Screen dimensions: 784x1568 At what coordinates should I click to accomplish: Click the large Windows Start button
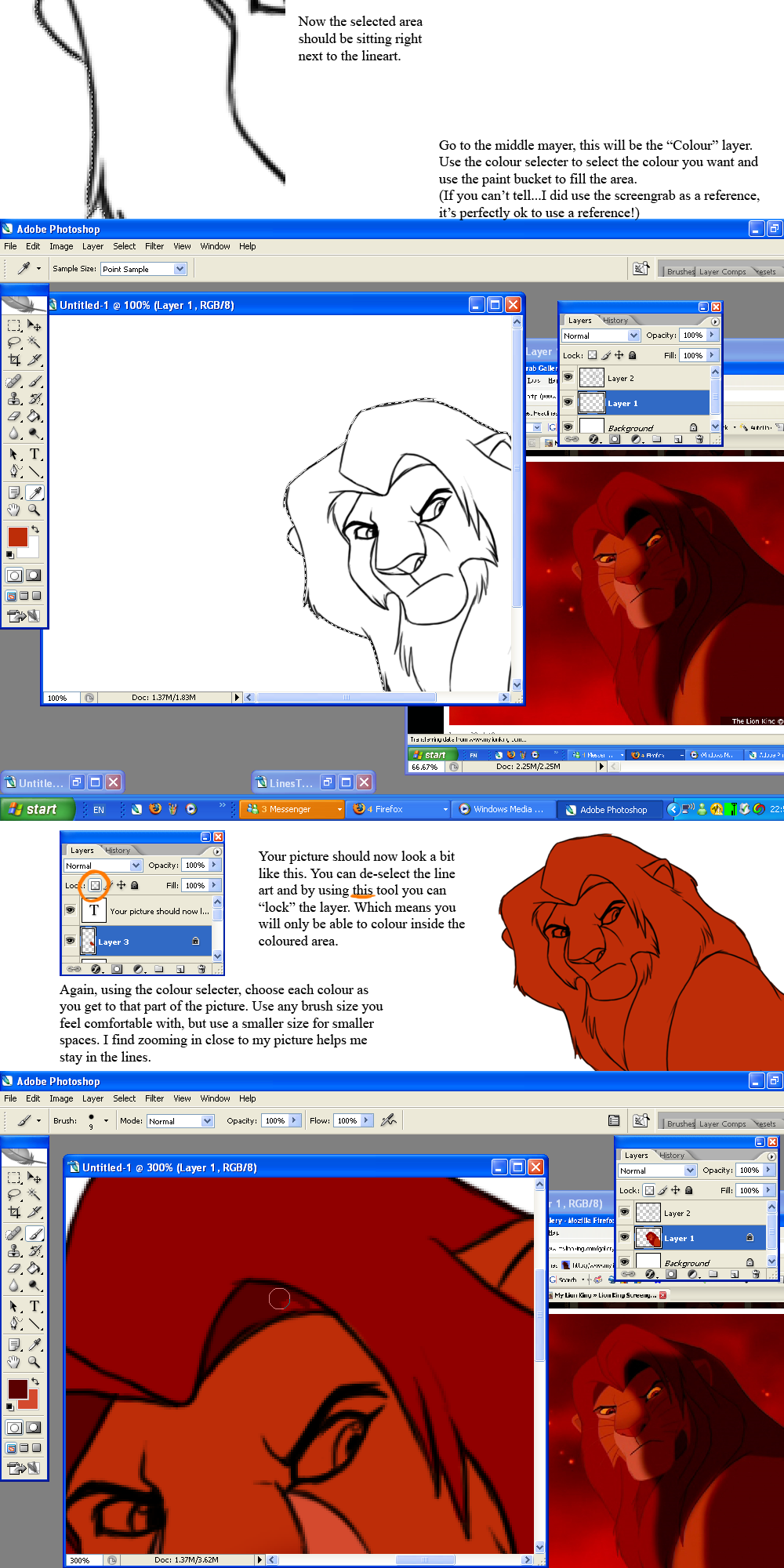point(36,809)
